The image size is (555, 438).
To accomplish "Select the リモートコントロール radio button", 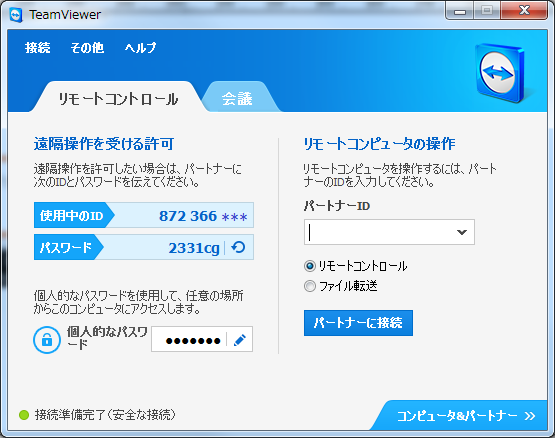I will coord(310,266).
